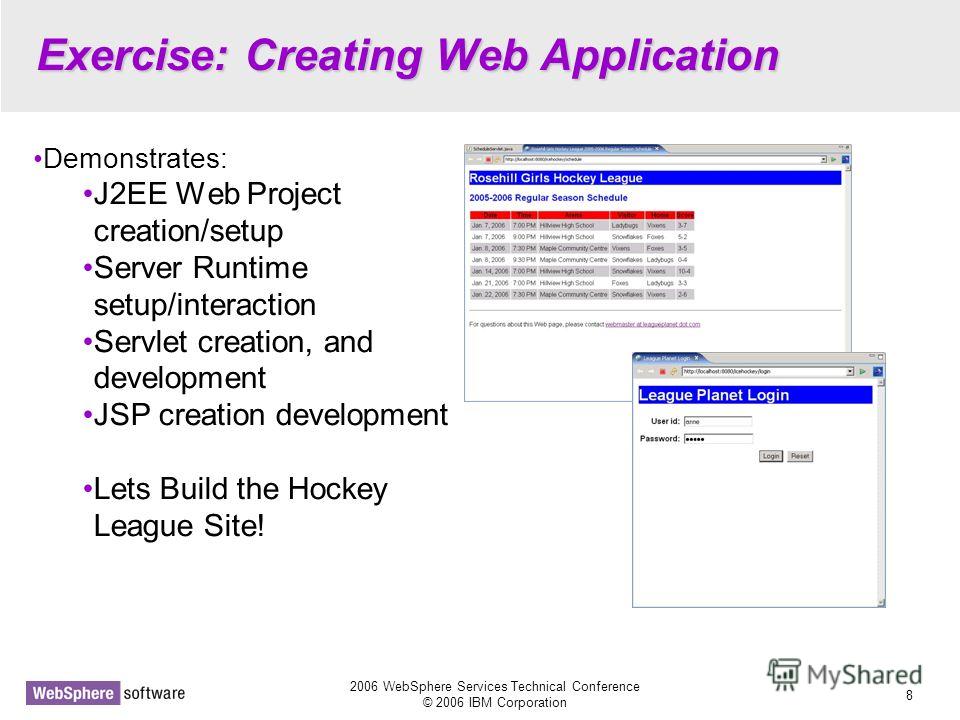
Task: Click 'JSP creation development' bullet
Action: click(x=271, y=414)
